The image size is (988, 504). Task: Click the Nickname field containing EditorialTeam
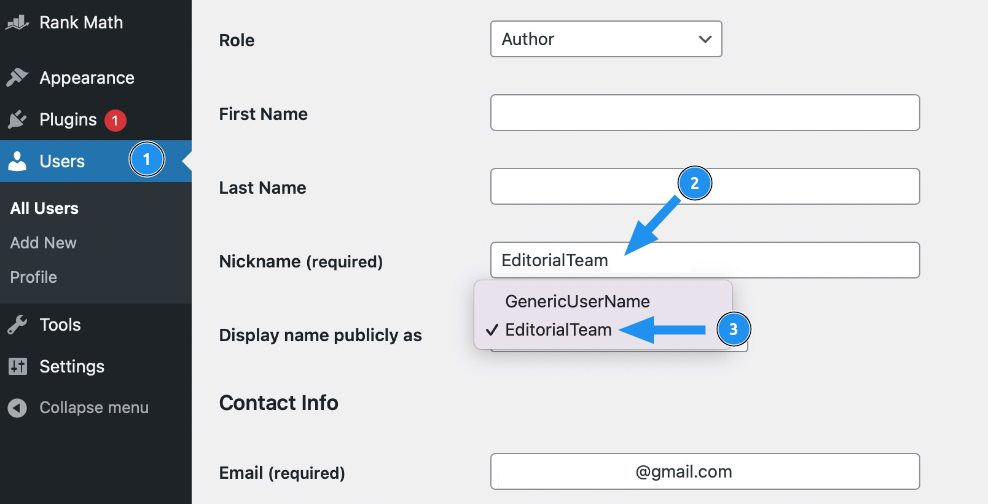(x=705, y=260)
